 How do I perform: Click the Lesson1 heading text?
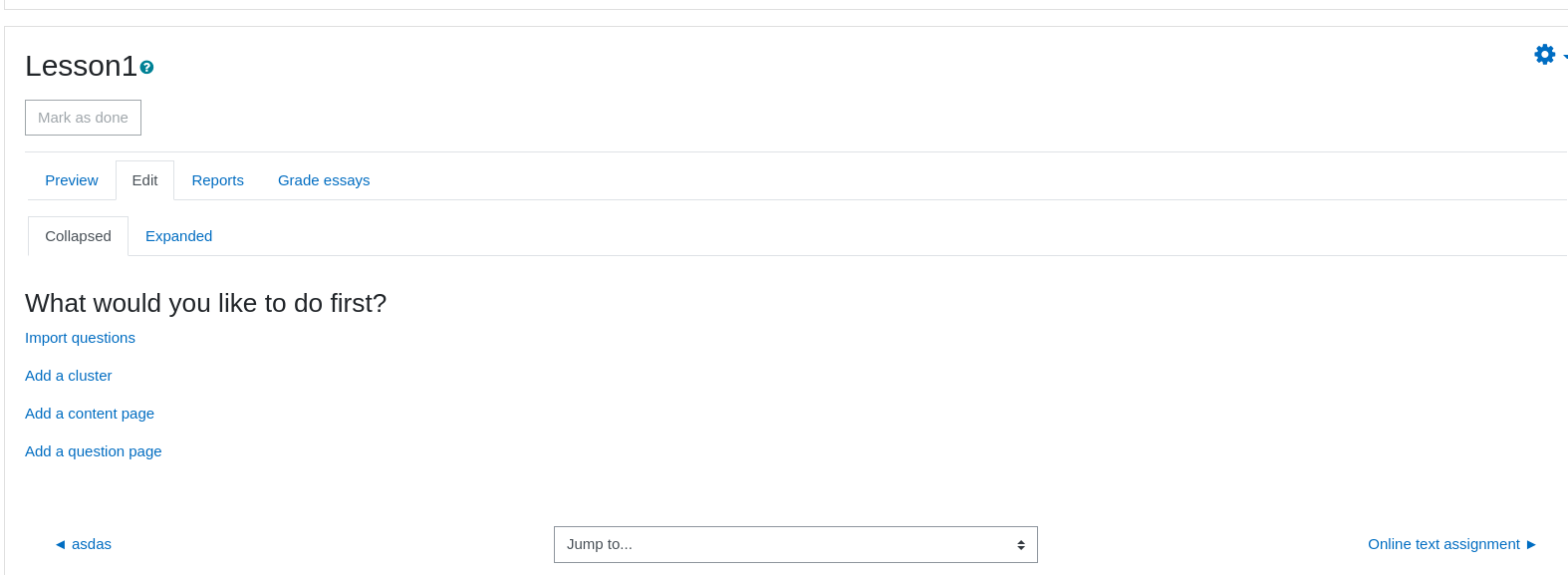(x=81, y=66)
